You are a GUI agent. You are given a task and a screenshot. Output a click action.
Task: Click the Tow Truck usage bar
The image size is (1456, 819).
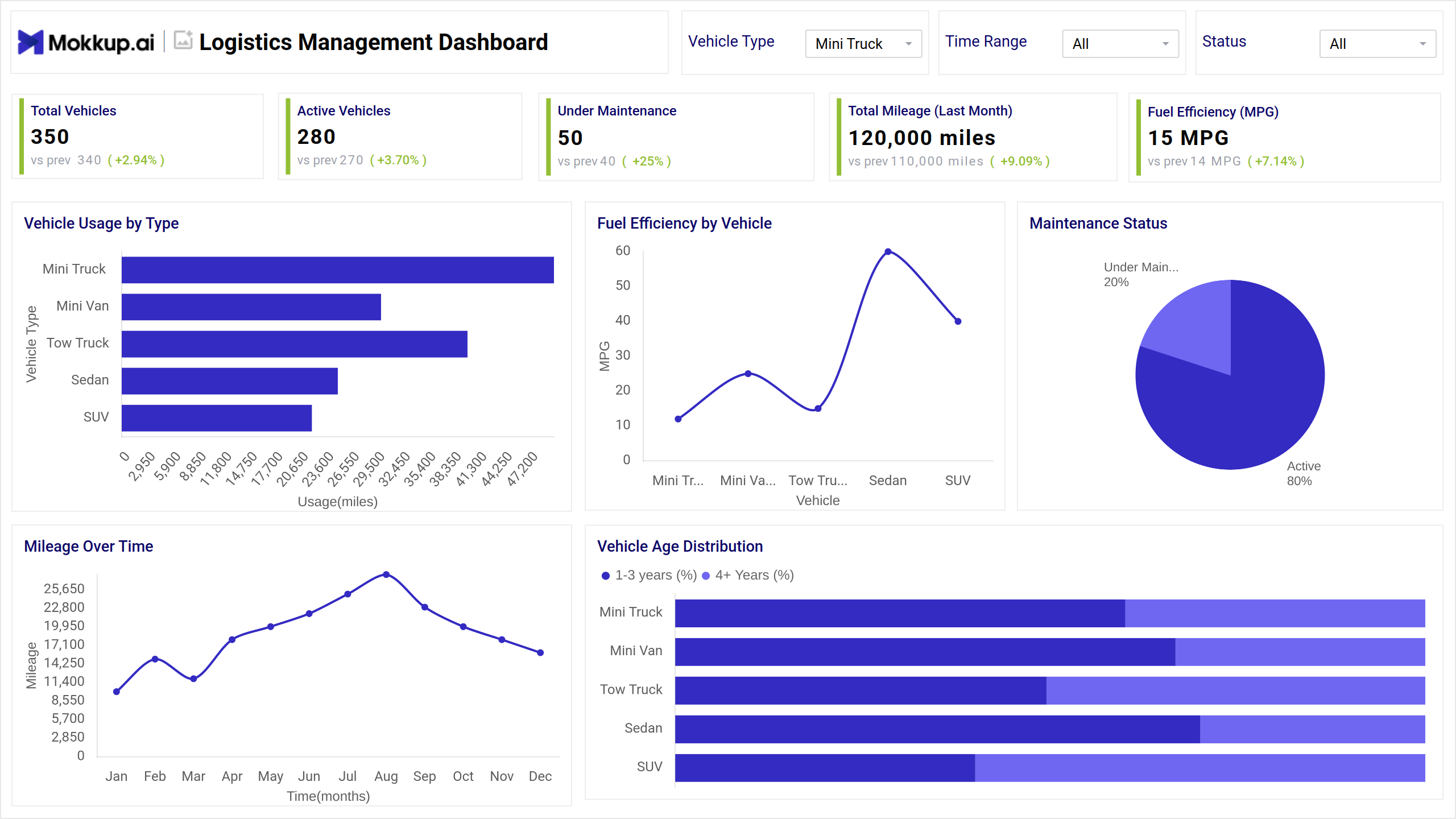coord(295,344)
